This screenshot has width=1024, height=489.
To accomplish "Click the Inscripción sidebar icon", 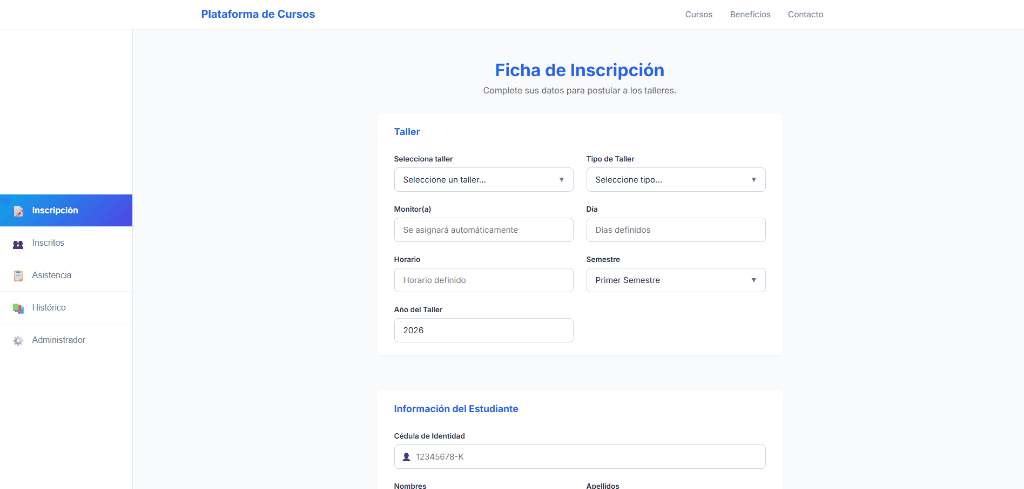I will pos(18,211).
